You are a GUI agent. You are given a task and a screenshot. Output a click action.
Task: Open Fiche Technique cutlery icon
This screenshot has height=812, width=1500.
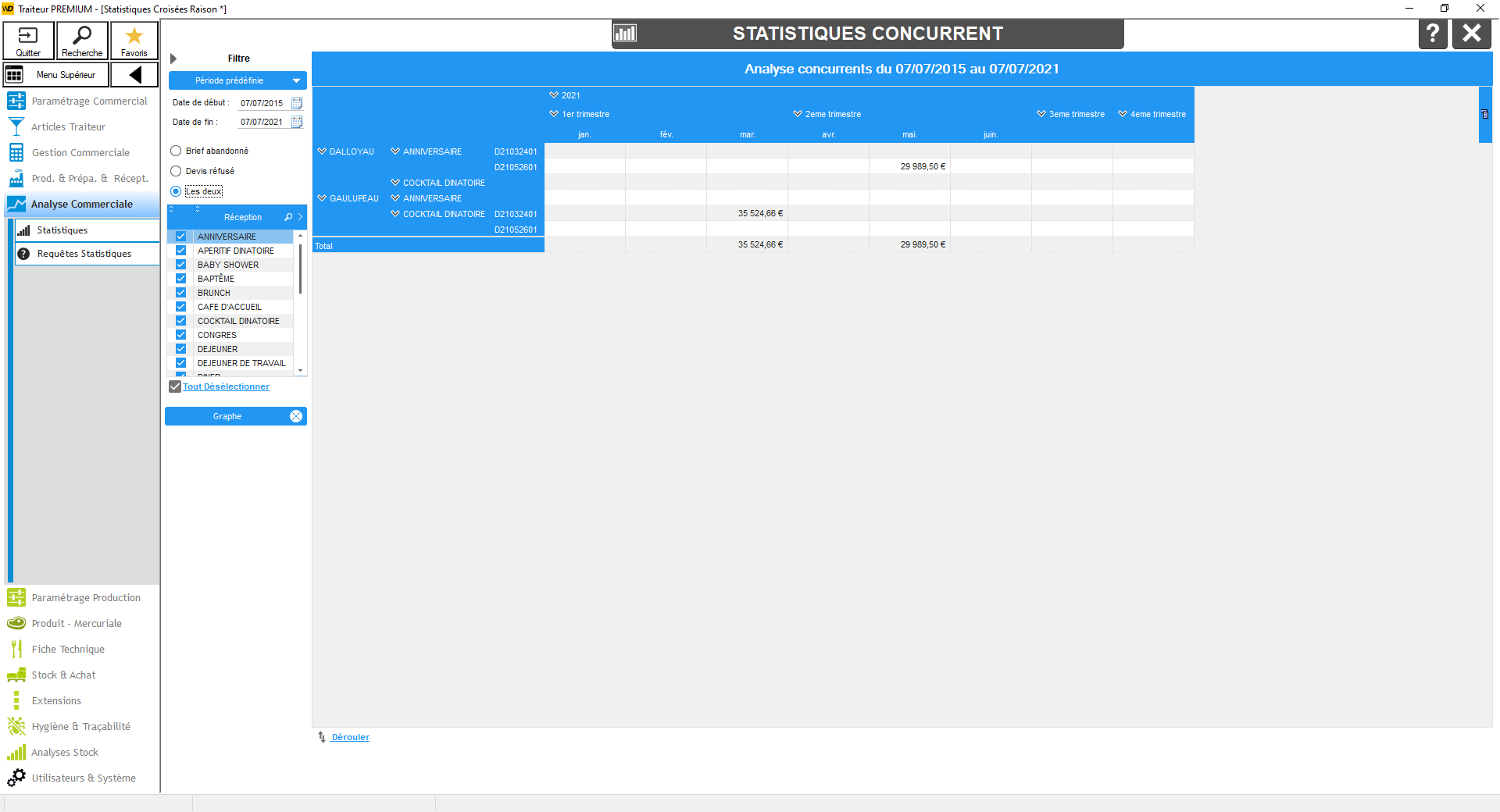point(16,649)
